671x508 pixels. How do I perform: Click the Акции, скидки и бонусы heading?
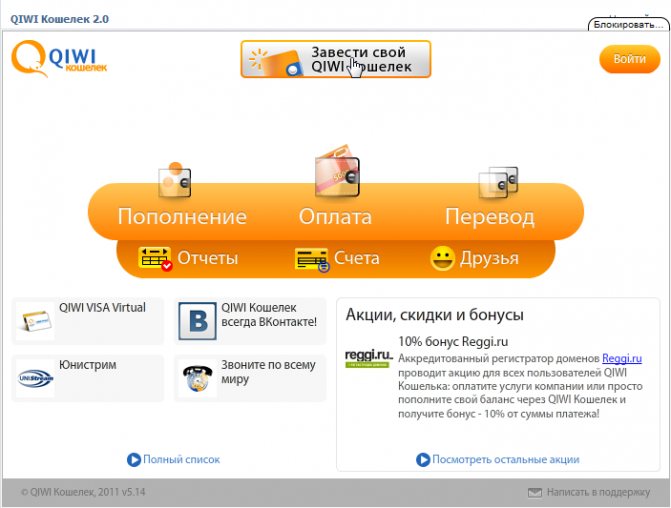pos(434,315)
